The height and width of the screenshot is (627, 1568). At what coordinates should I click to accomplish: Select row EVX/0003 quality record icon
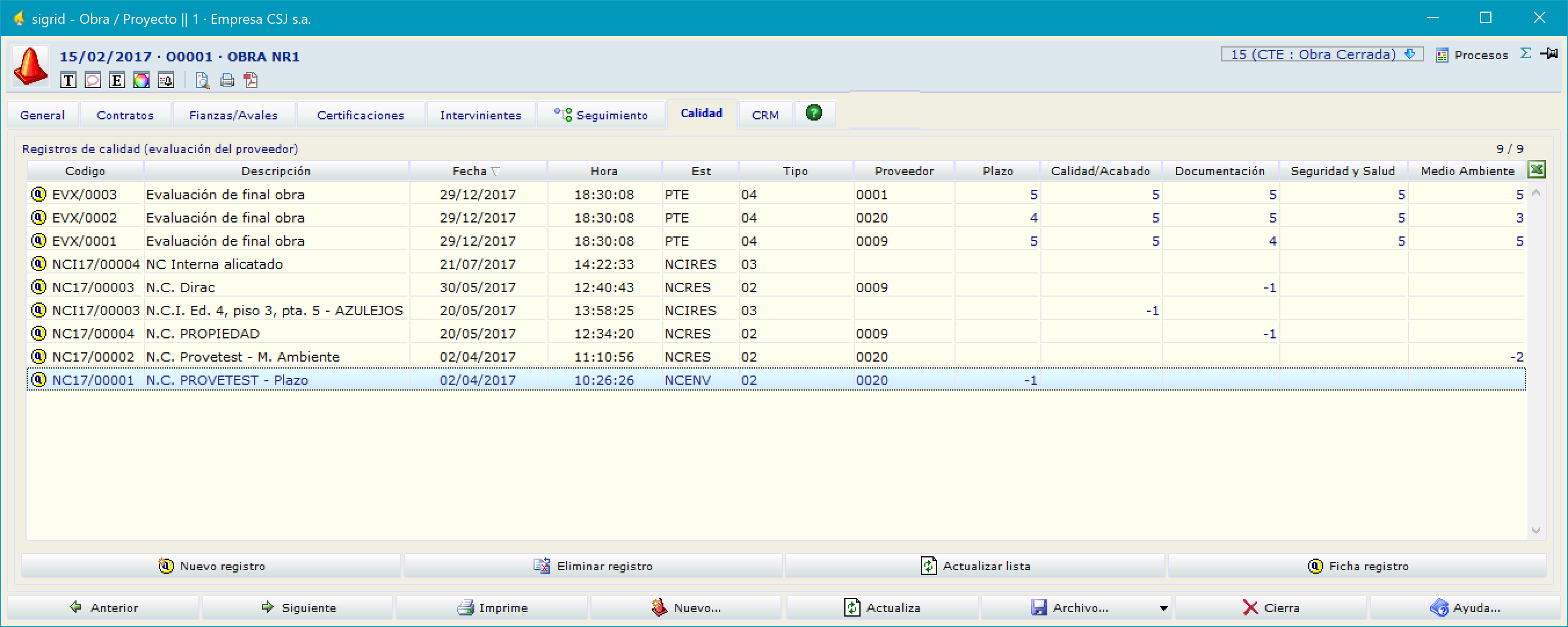point(39,194)
